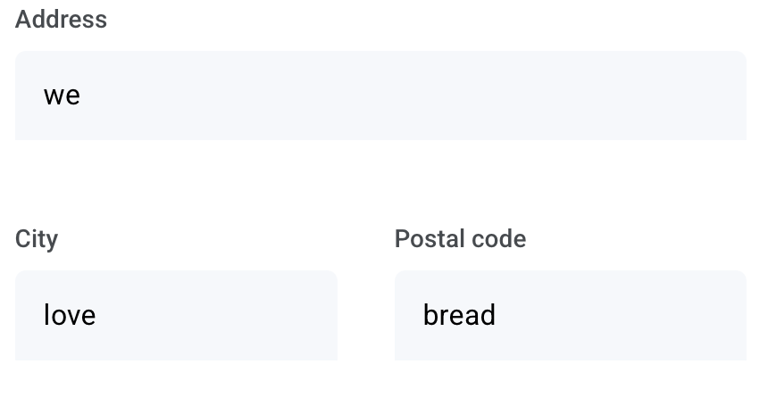The width and height of the screenshot is (768, 398).
Task: Click the Address field label
Action: 61,20
